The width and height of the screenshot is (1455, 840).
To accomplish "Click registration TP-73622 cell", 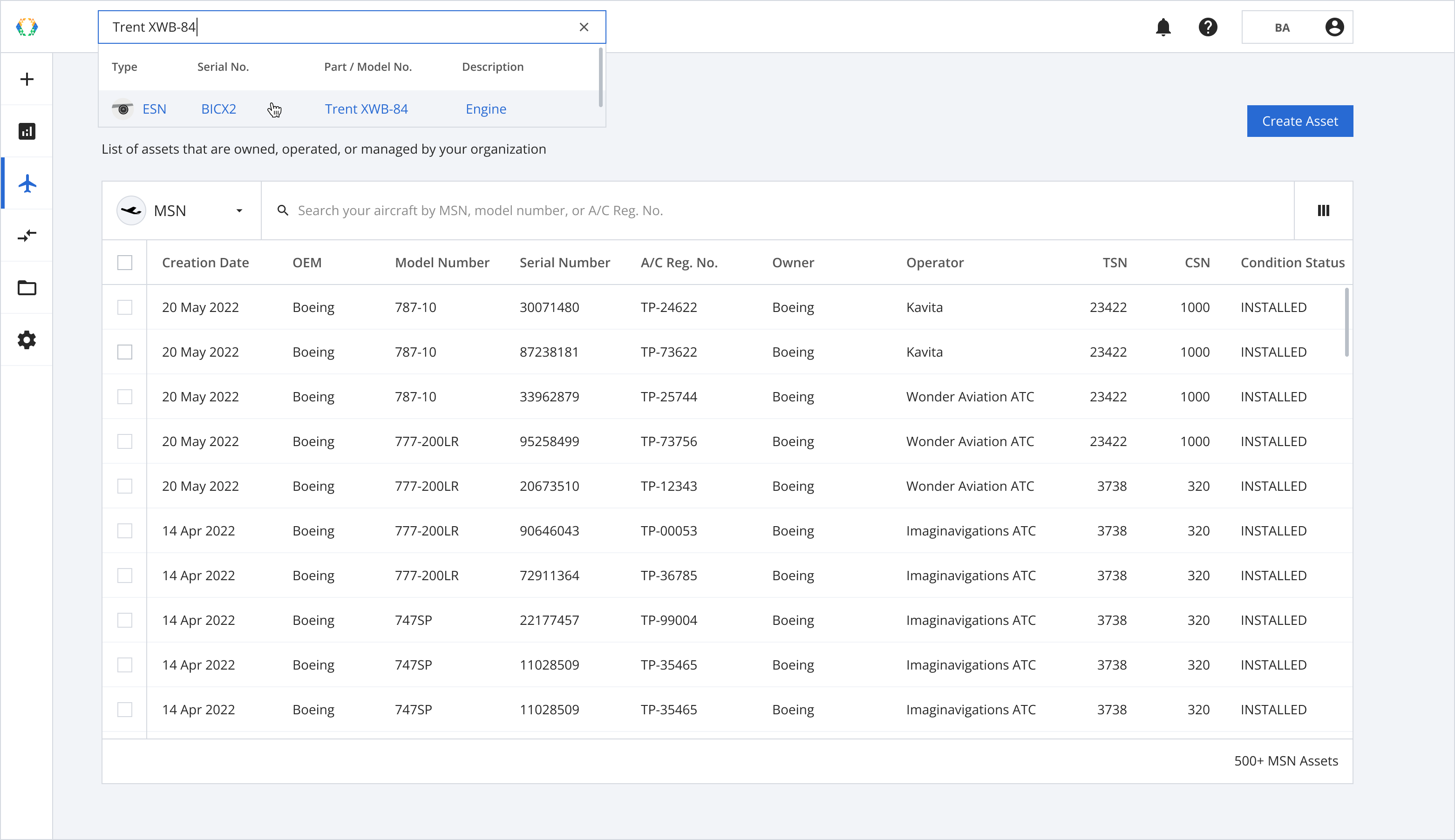I will (669, 352).
